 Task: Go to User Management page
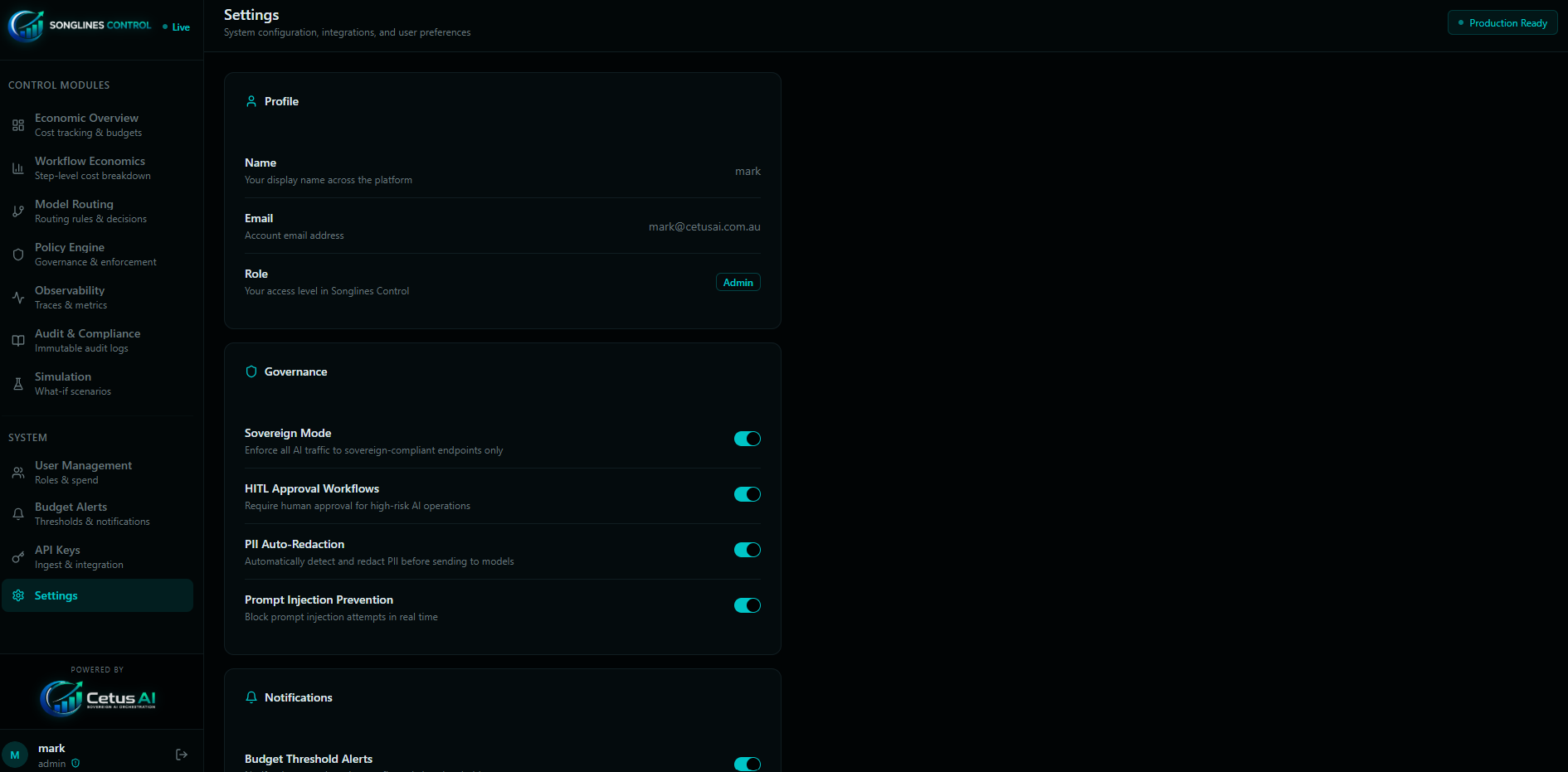pyautogui.click(x=83, y=472)
